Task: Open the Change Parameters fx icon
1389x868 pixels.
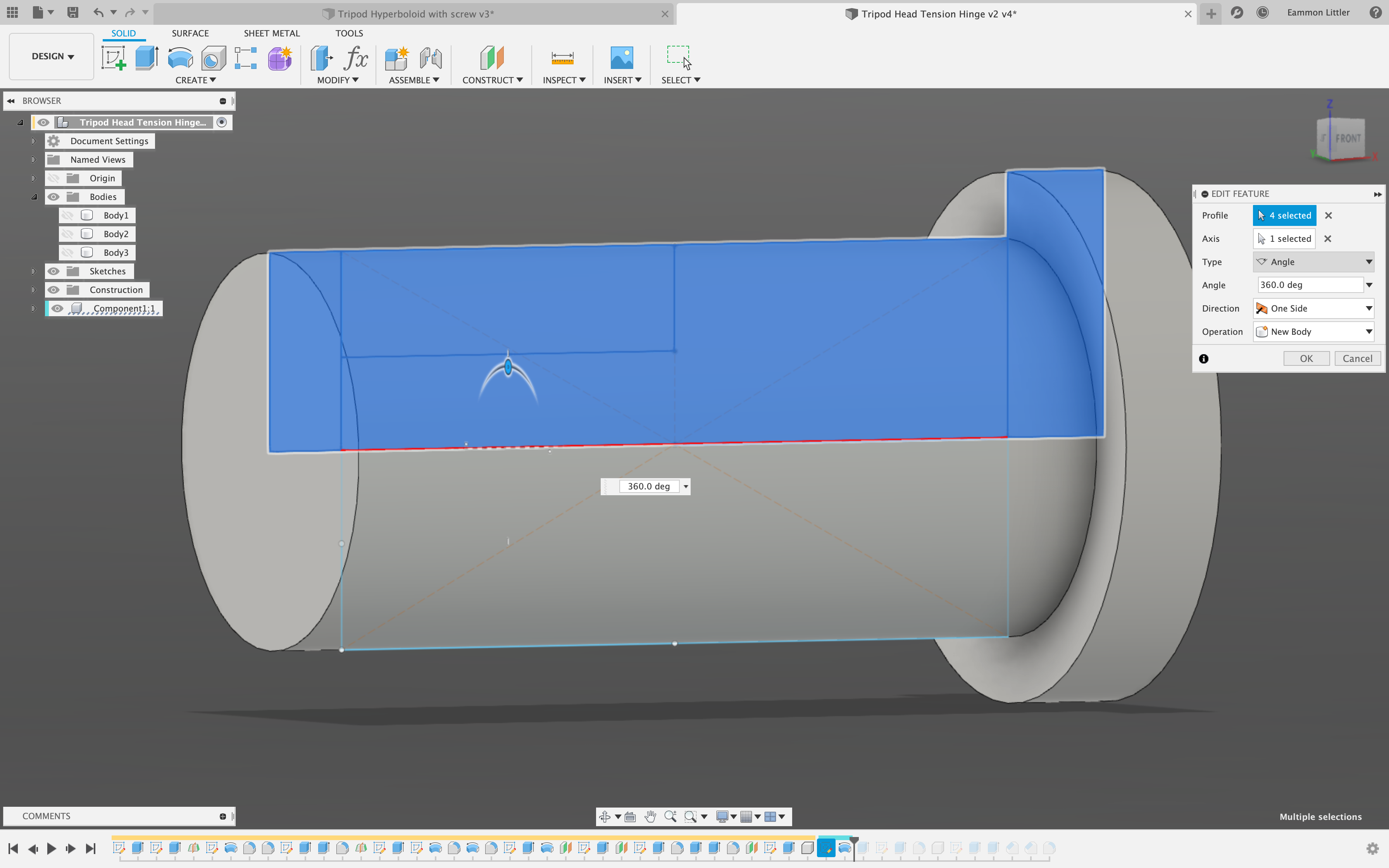Action: click(x=355, y=58)
